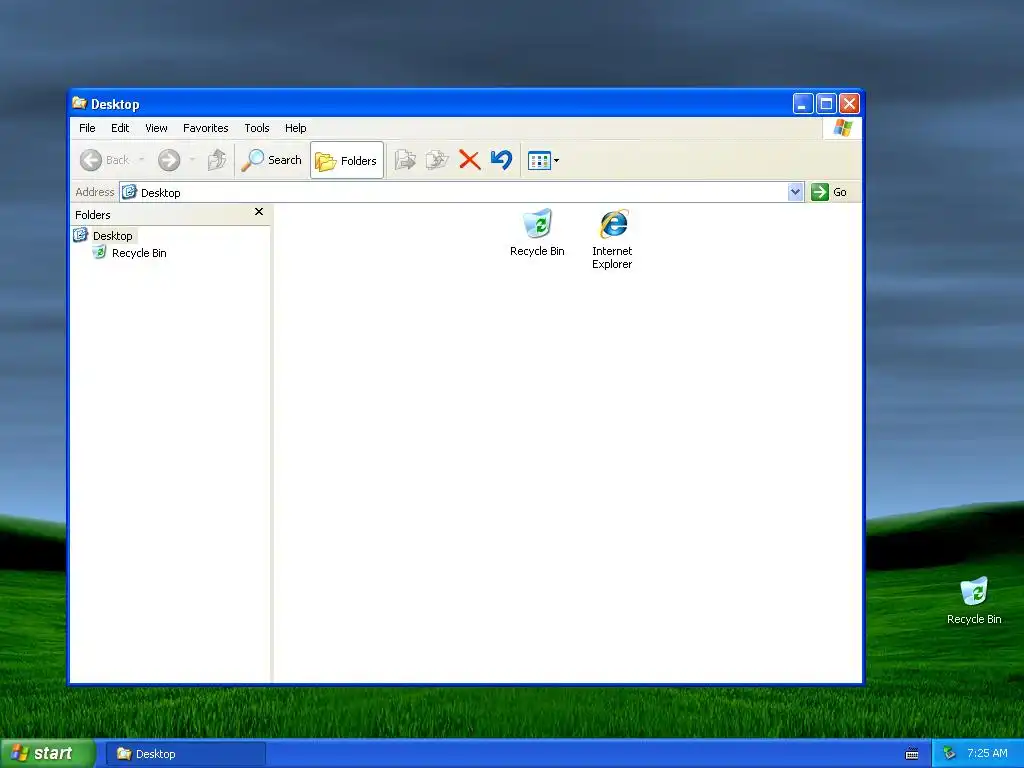Viewport: 1024px width, 768px height.
Task: Open the Search pane
Action: pos(272,160)
